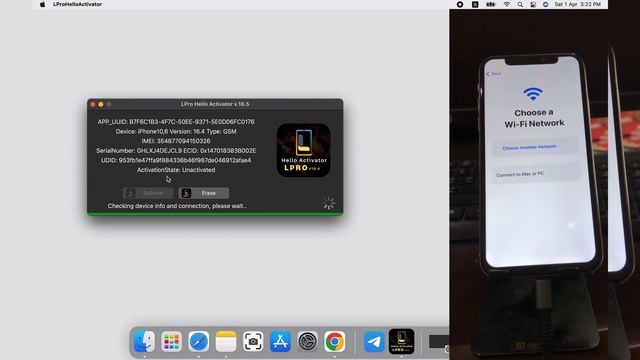640x360 pixels.
Task: Click the Erase button
Action: pos(204,193)
